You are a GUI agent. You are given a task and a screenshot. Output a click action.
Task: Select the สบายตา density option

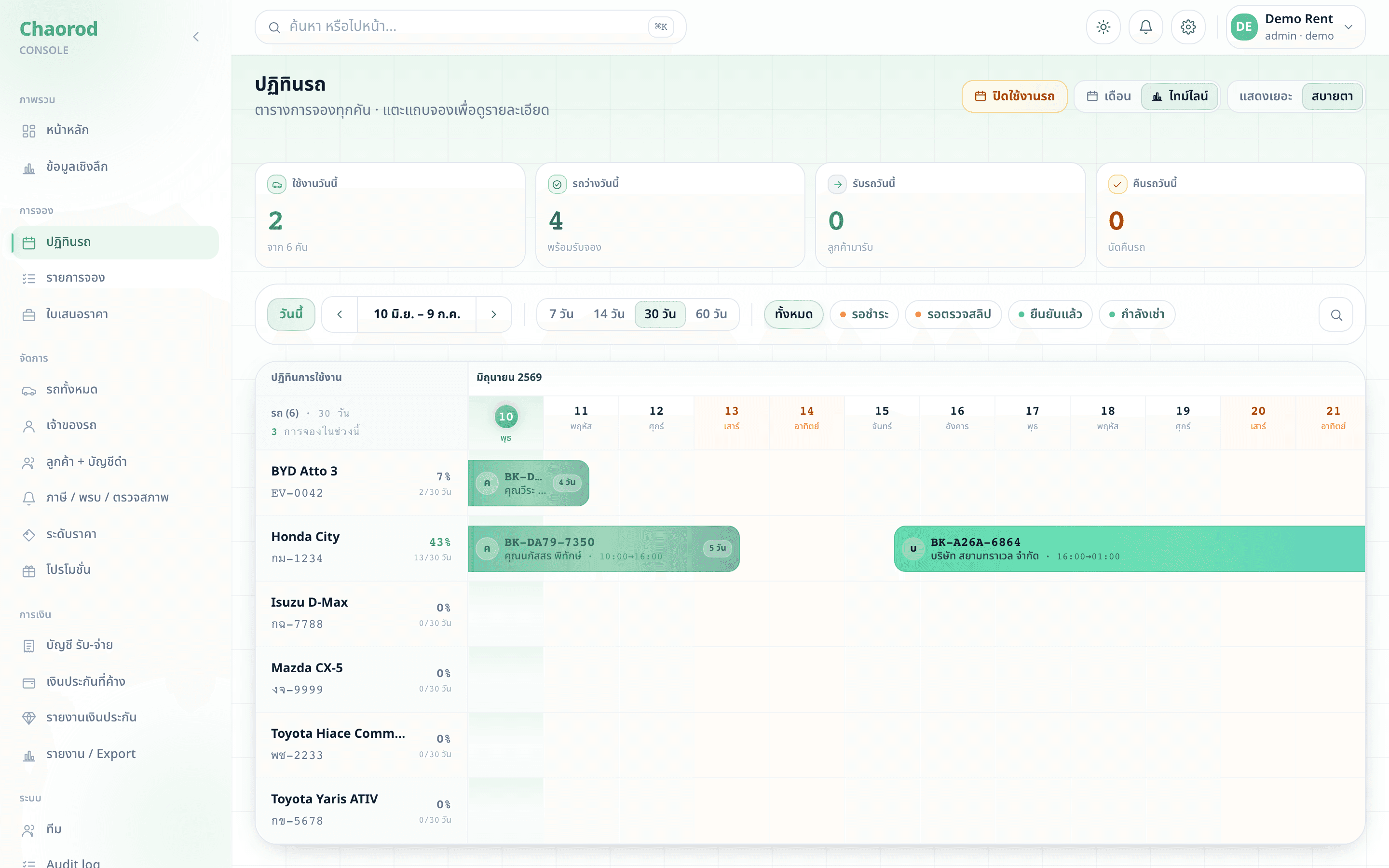tap(1332, 96)
